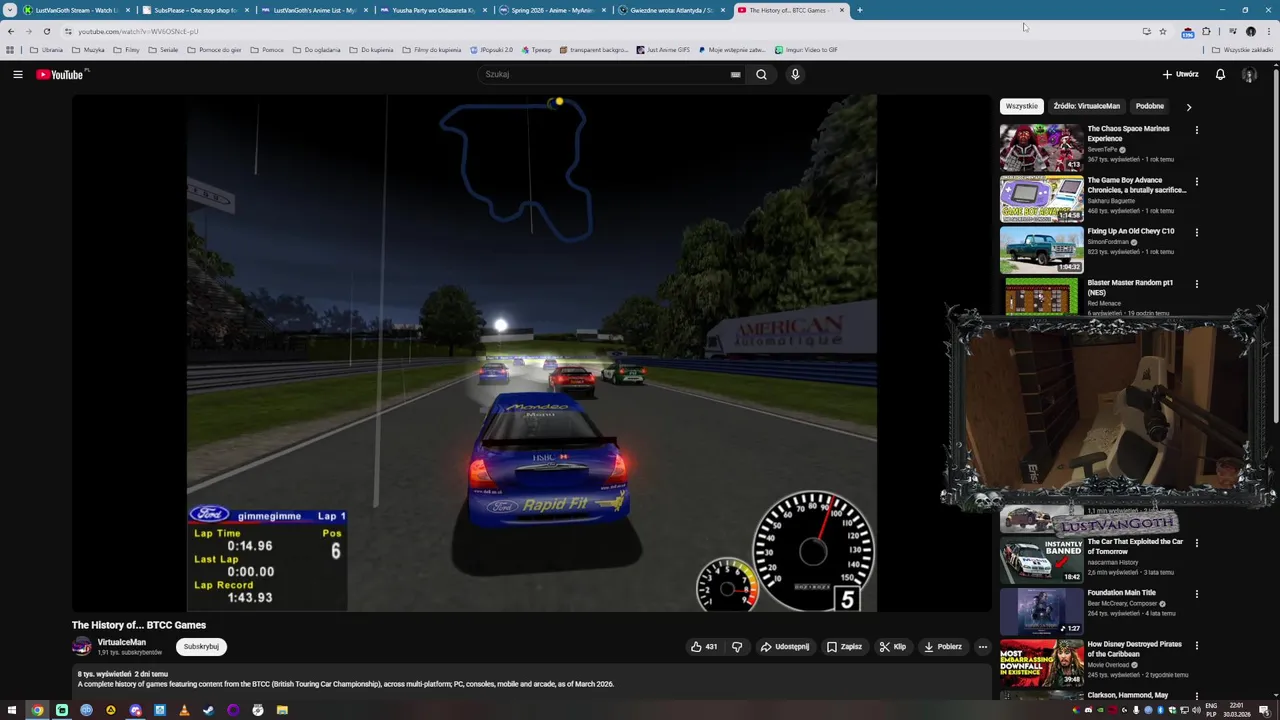Image resolution: width=1280 pixels, height=720 pixels.
Task: Open Wszystkie zakładki bookmarks folder
Action: (x=1242, y=50)
